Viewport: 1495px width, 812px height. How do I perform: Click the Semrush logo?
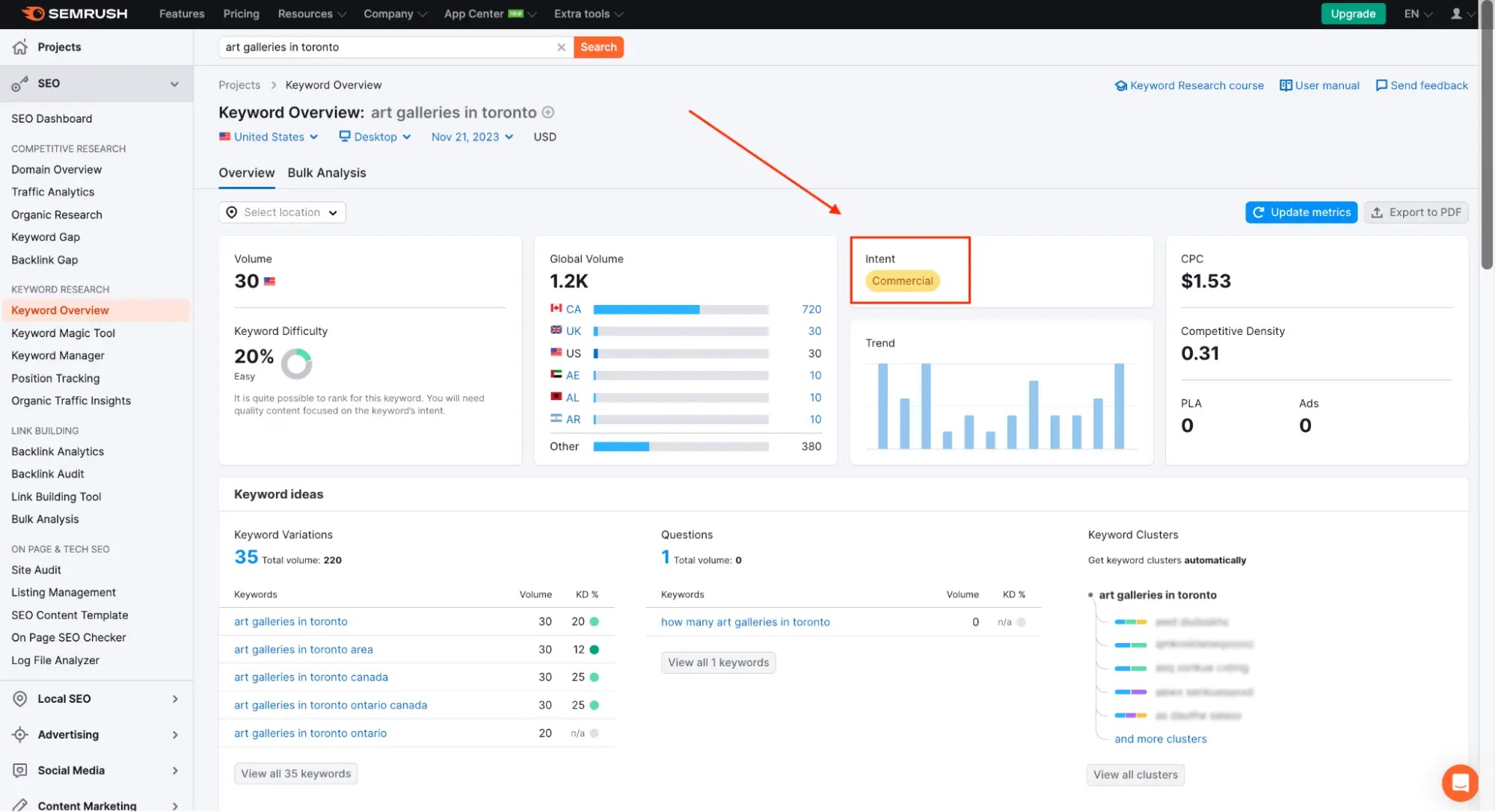(75, 13)
